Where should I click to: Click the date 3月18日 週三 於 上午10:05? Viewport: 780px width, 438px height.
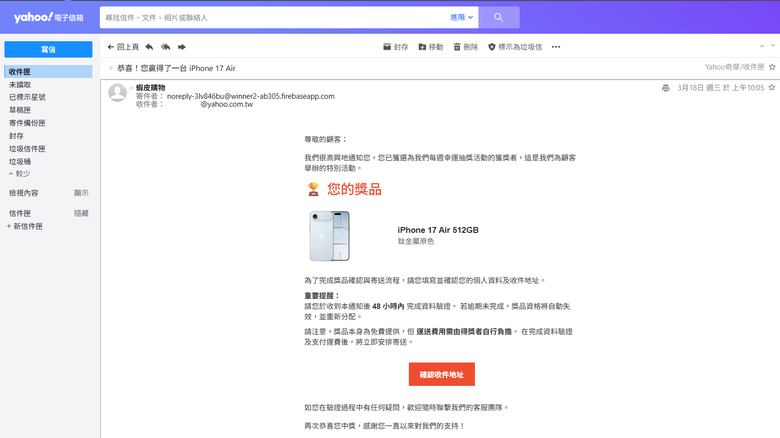720,88
